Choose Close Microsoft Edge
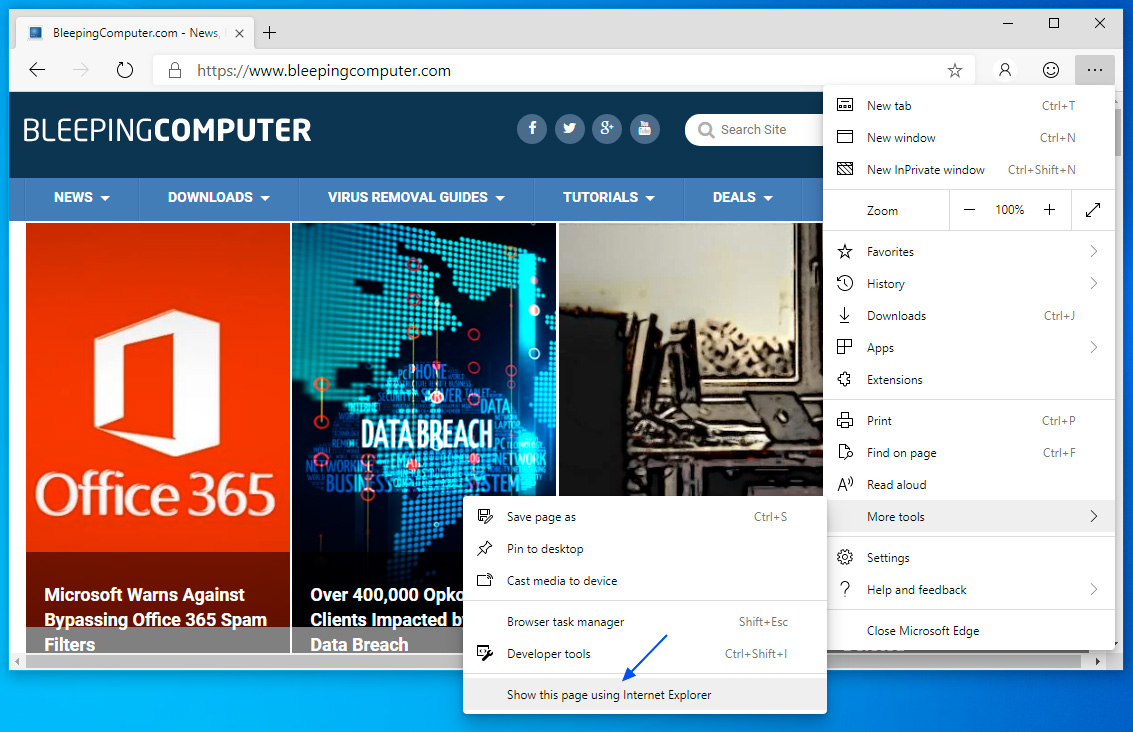Viewport: 1133px width, 732px height. [970, 630]
